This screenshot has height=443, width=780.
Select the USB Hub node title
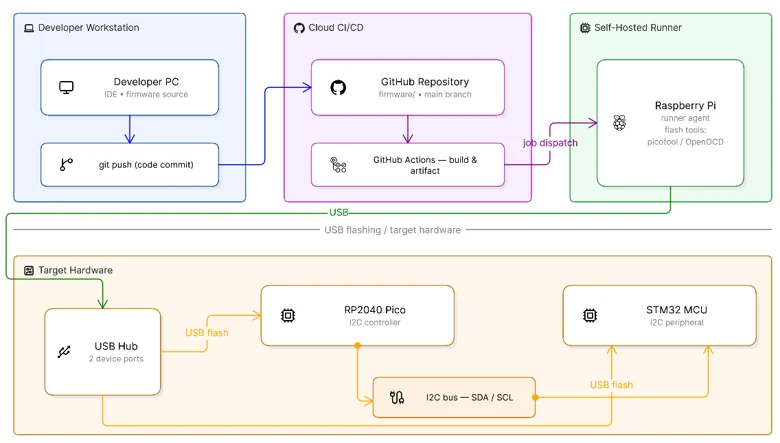click(116, 346)
